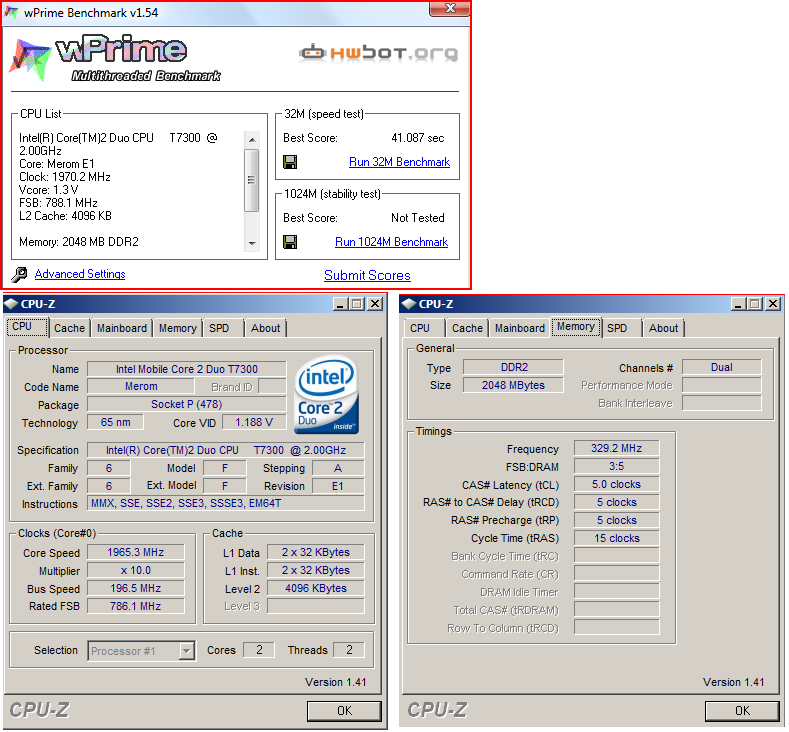
Task: Click the Multiplier x 10.0 field
Action: [135, 571]
